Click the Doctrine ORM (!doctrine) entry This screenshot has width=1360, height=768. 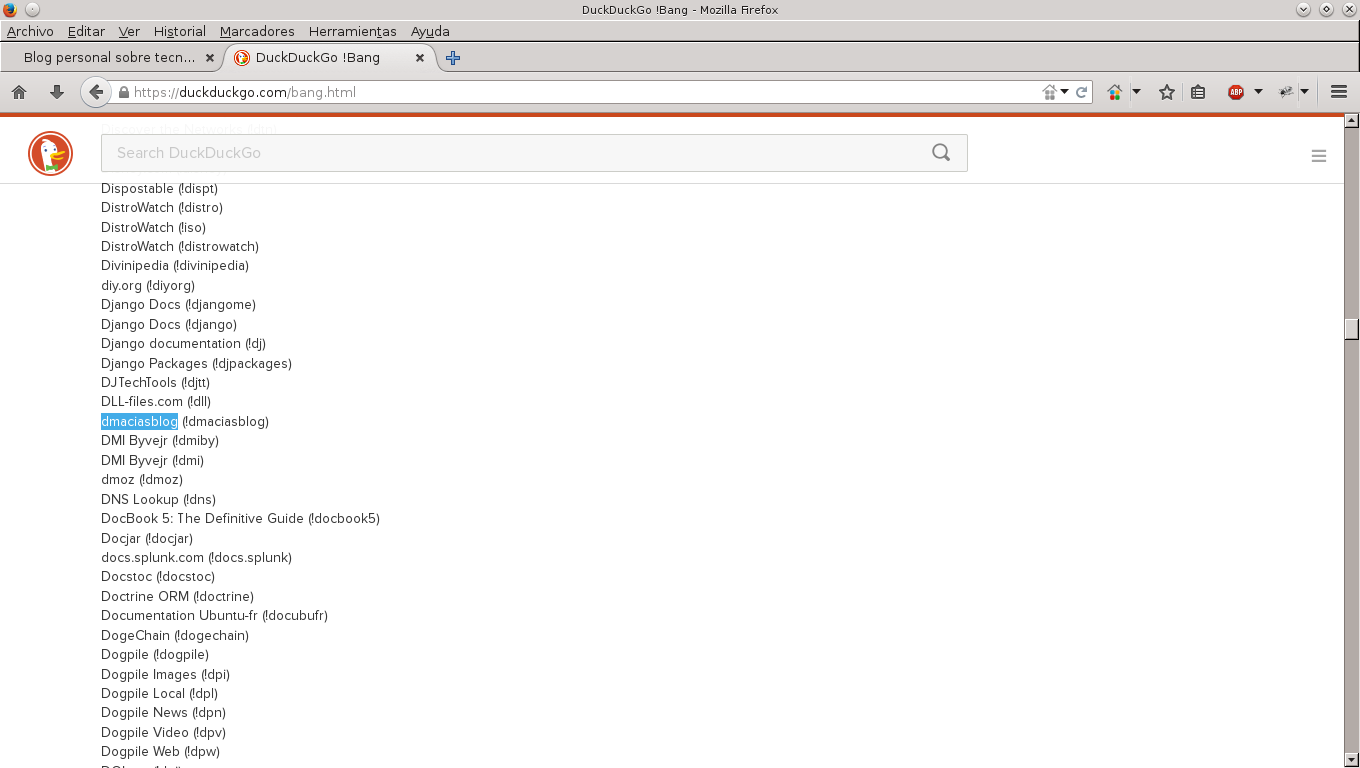[x=177, y=596]
